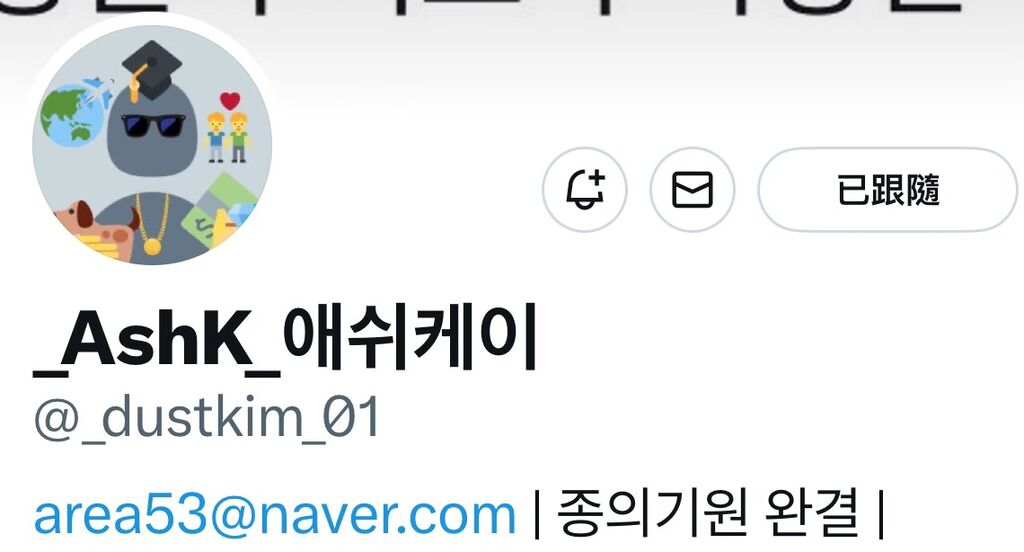Click the globe emoji in the avatar

pyautogui.click(x=72, y=116)
